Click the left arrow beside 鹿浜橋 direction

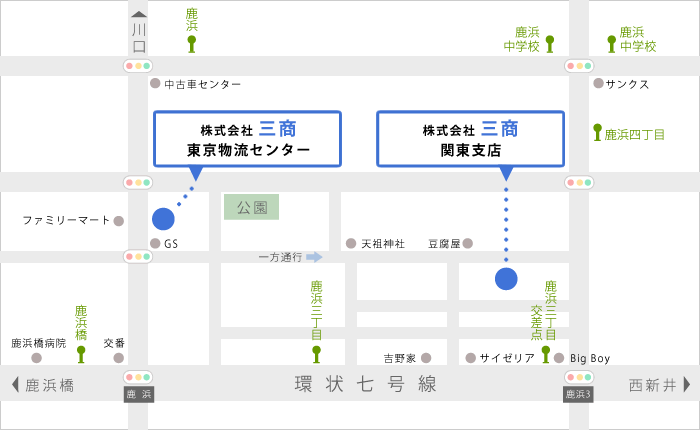pyautogui.click(x=15, y=384)
